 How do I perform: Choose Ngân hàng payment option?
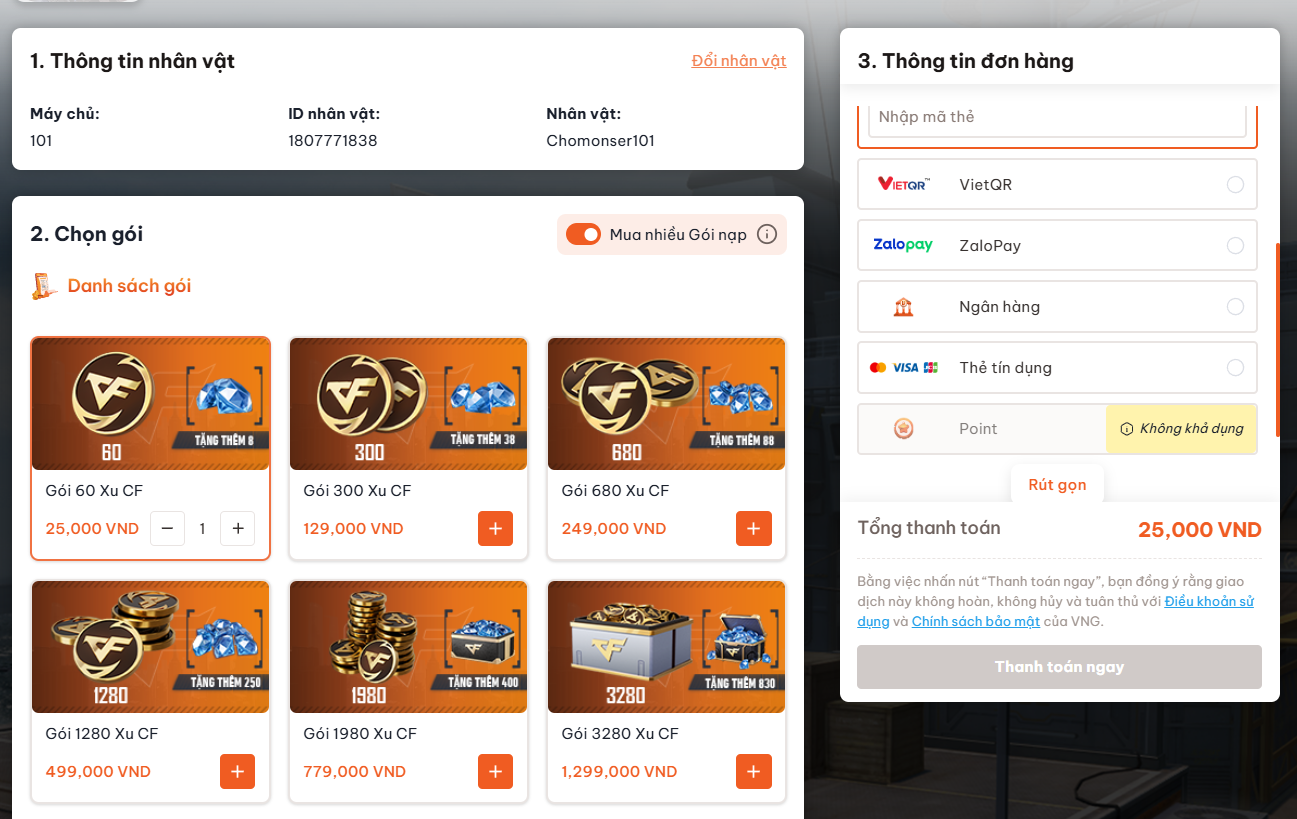tap(1057, 306)
